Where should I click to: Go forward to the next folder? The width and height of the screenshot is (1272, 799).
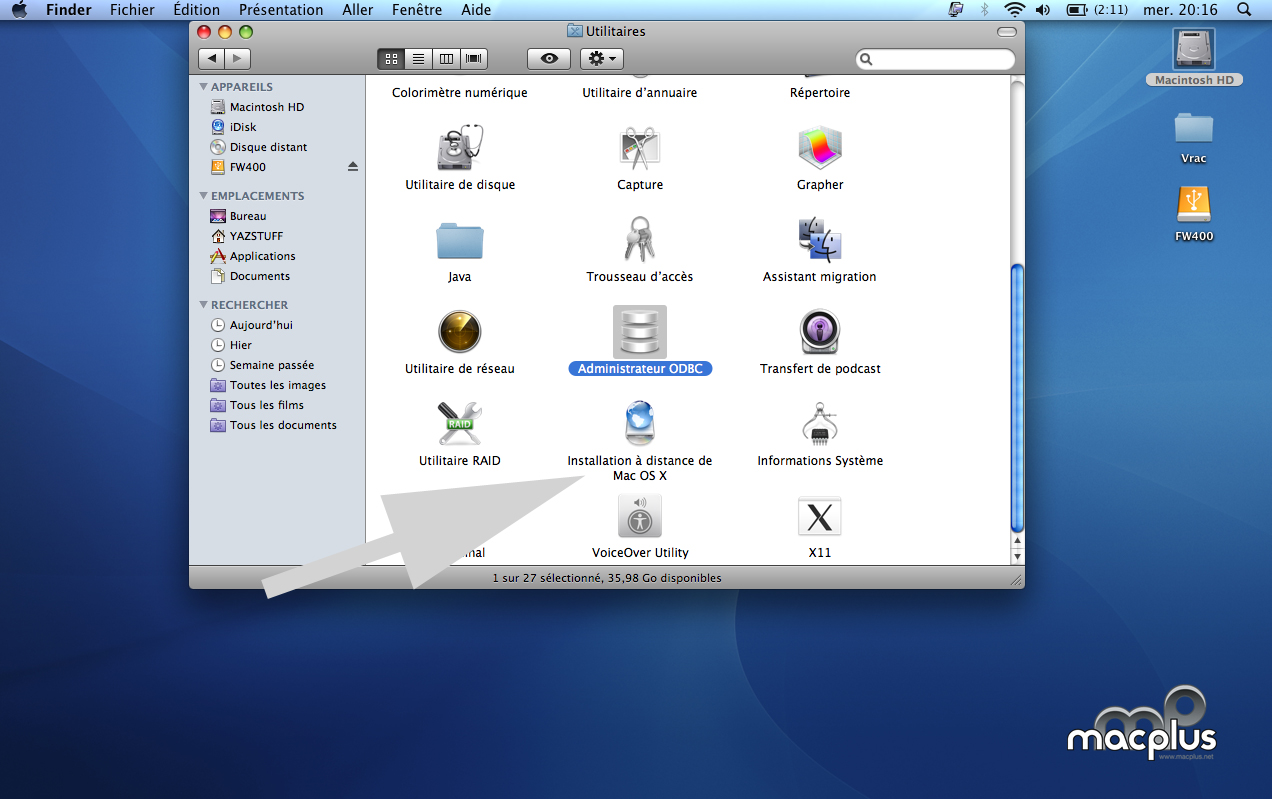tap(238, 59)
